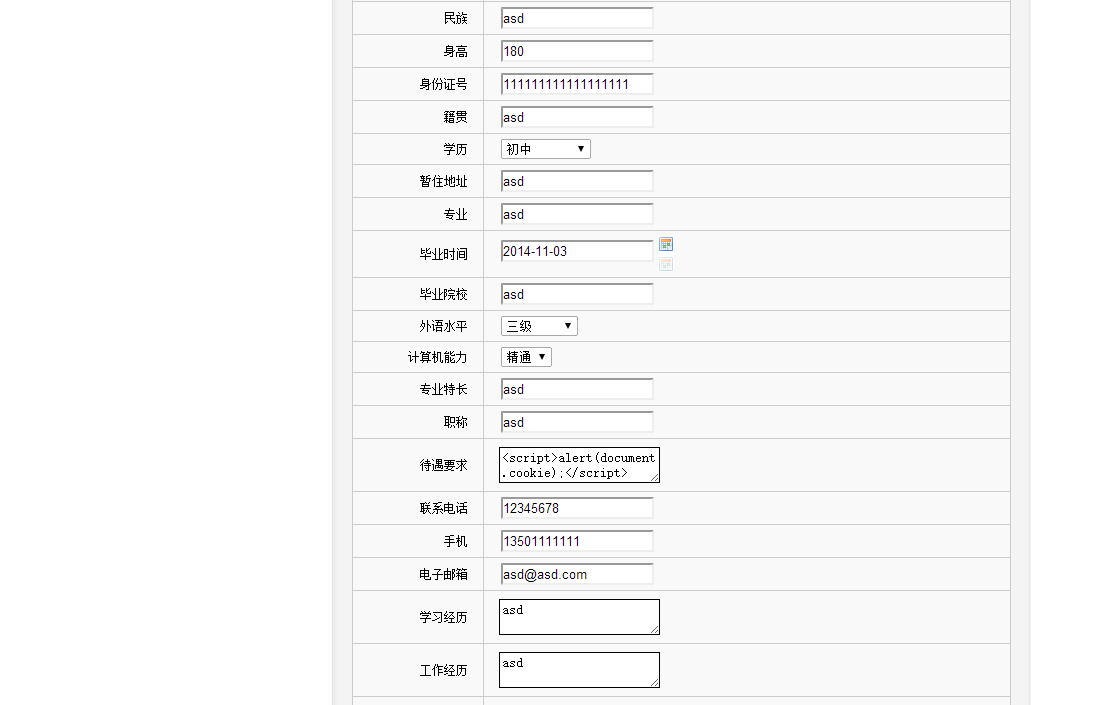
Task: Click the 毕业时间 label
Action: pyautogui.click(x=443, y=254)
